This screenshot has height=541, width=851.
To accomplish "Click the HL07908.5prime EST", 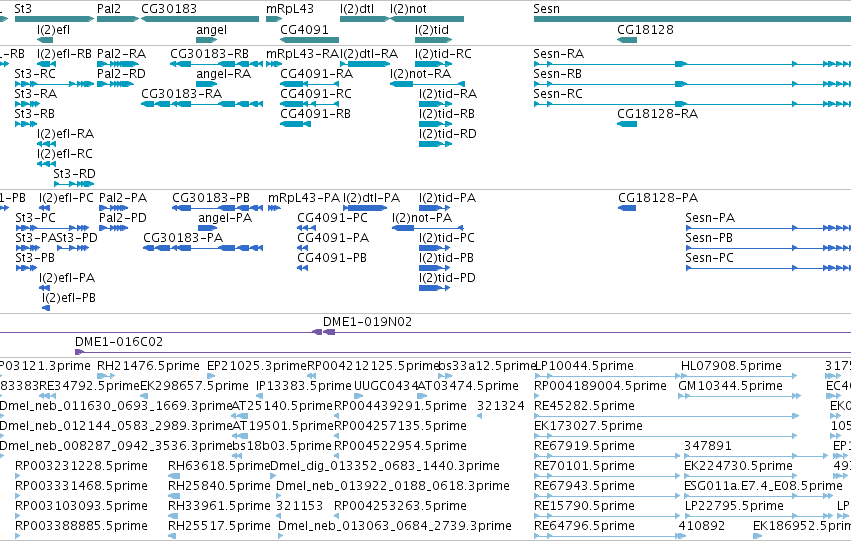I will [x=739, y=375].
